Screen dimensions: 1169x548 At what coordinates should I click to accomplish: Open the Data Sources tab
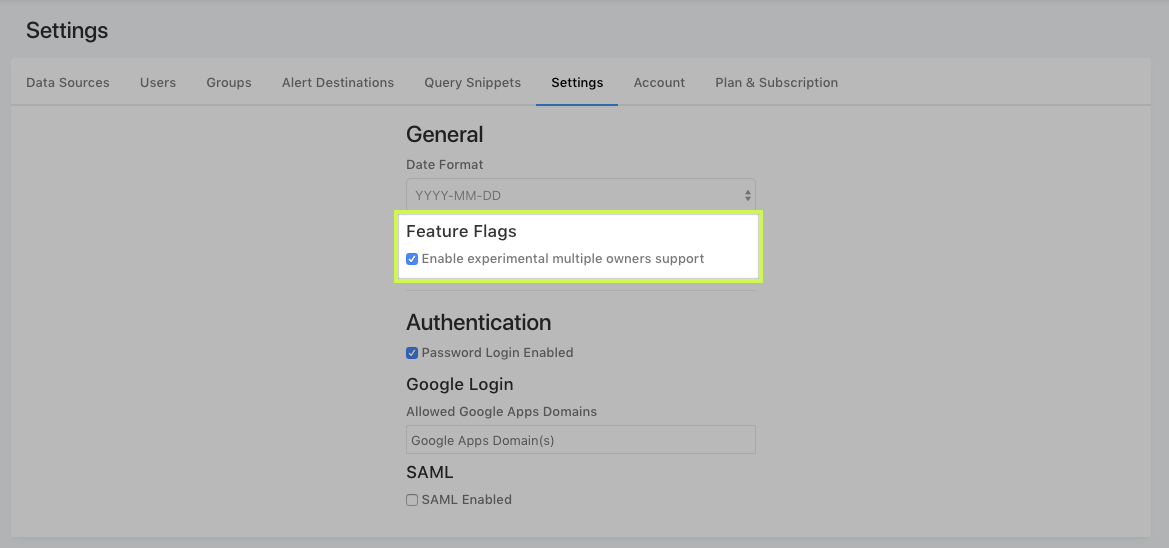pos(68,83)
